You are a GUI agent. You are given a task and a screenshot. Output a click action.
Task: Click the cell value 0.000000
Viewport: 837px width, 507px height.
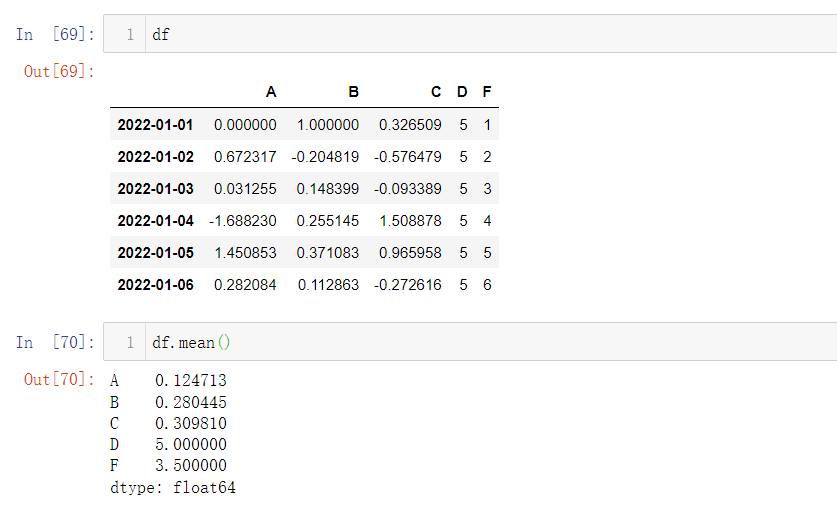coord(245,124)
